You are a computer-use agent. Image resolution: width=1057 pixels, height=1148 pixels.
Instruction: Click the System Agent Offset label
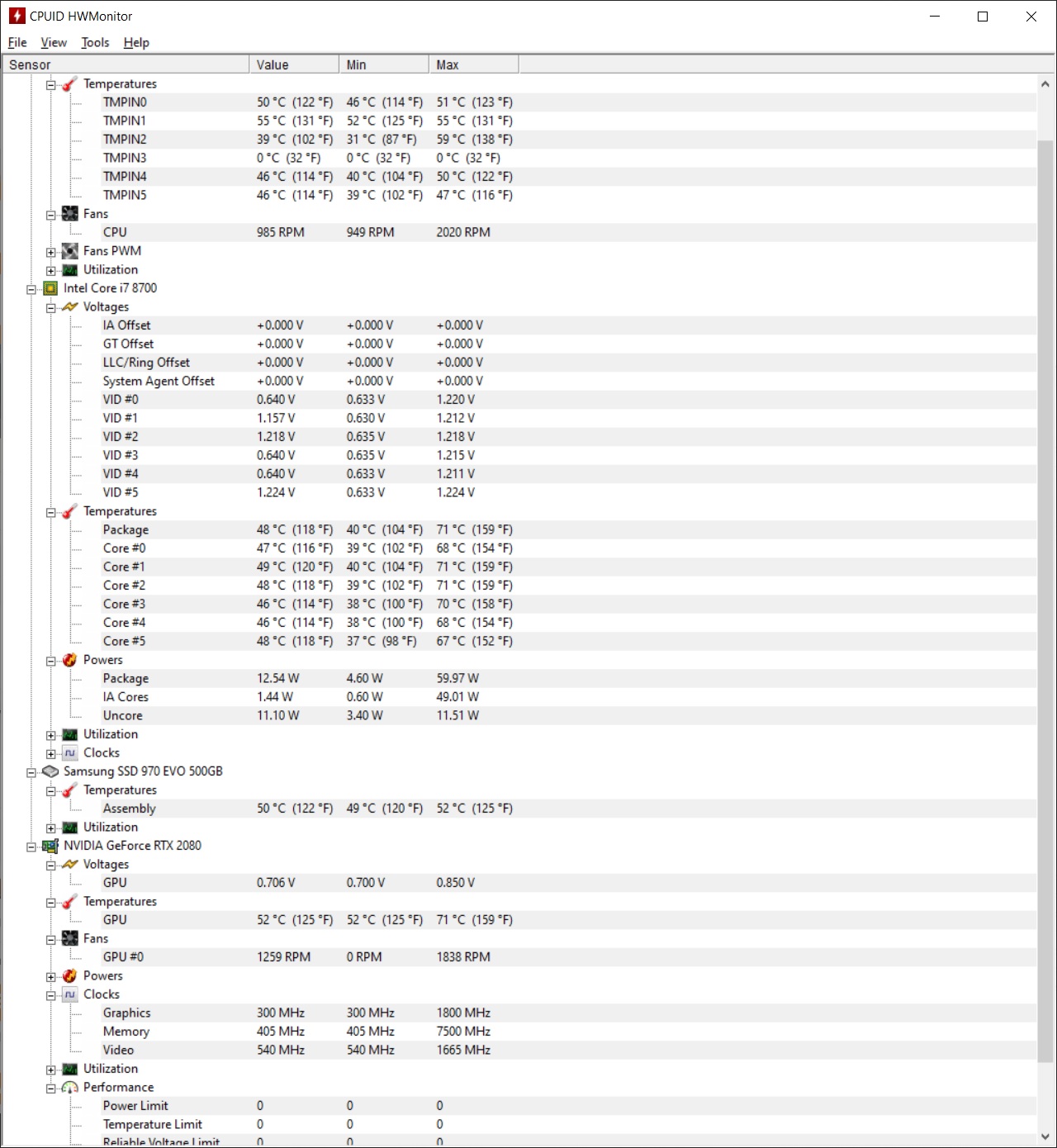(159, 381)
